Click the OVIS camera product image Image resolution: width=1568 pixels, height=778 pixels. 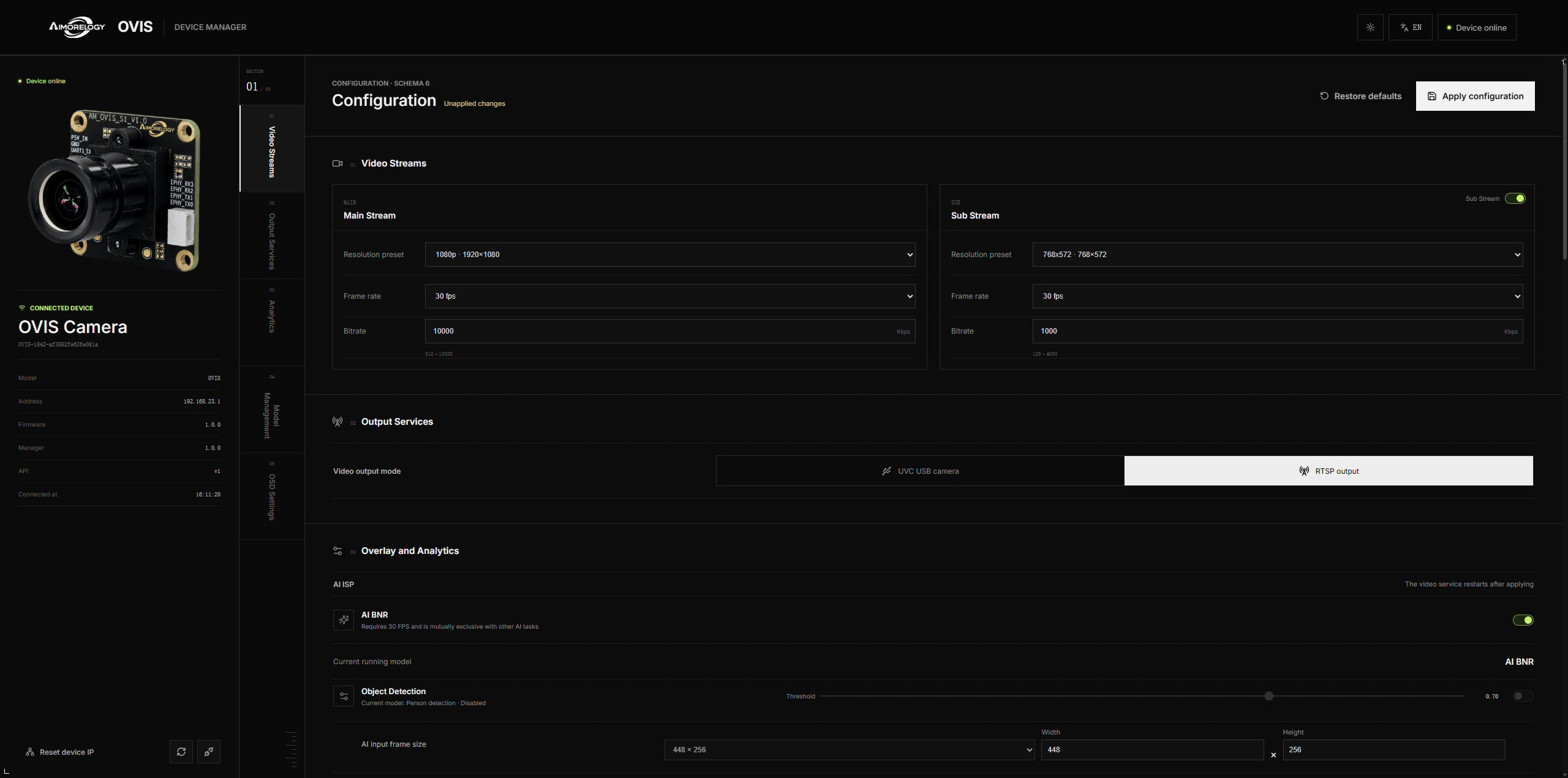115,191
